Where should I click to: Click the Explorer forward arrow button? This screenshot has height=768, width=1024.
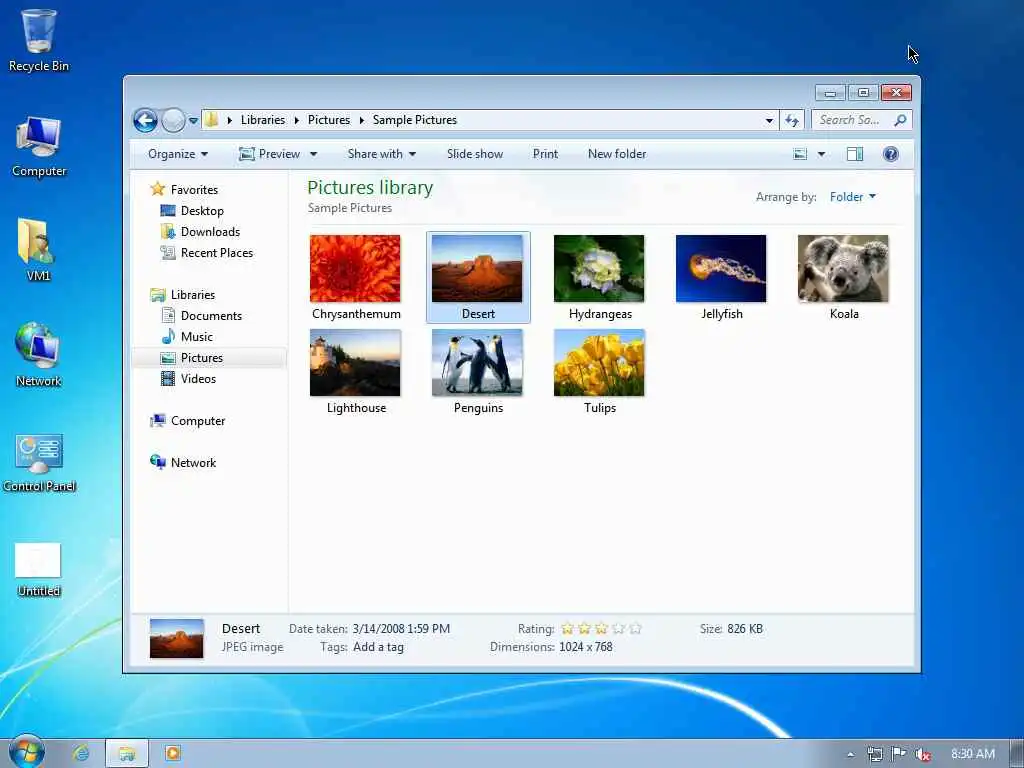[173, 120]
